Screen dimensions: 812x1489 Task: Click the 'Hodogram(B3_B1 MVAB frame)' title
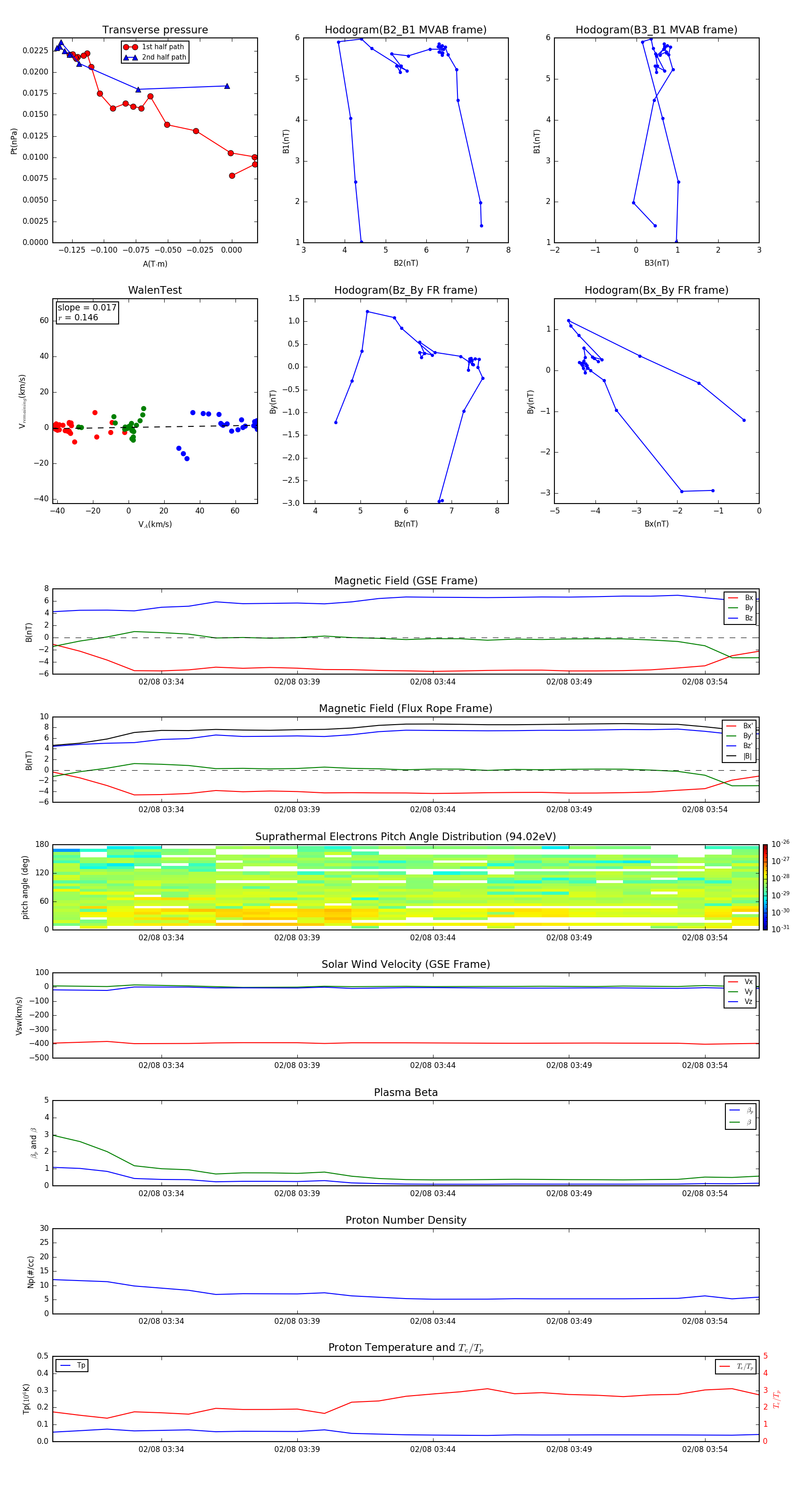[656, 30]
